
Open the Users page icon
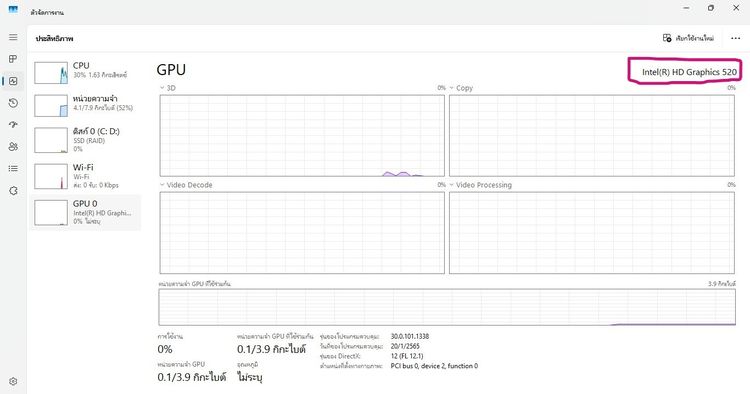pos(13,146)
